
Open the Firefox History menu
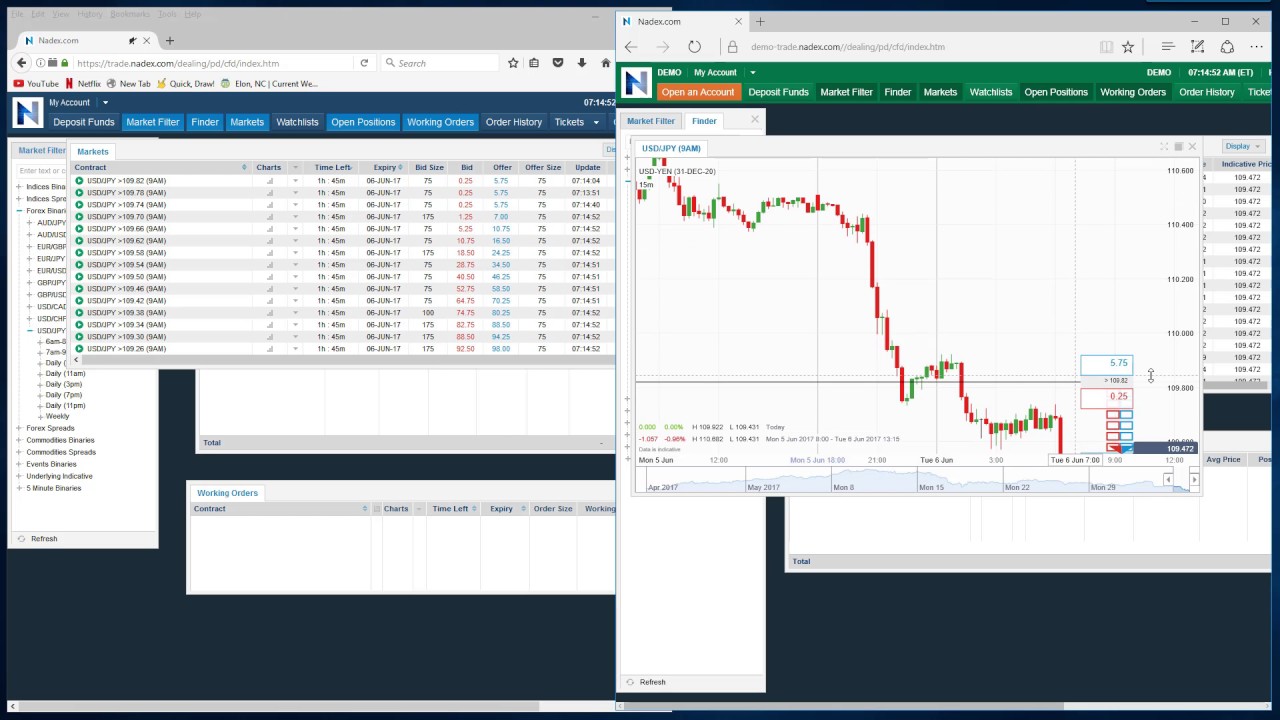tap(89, 14)
